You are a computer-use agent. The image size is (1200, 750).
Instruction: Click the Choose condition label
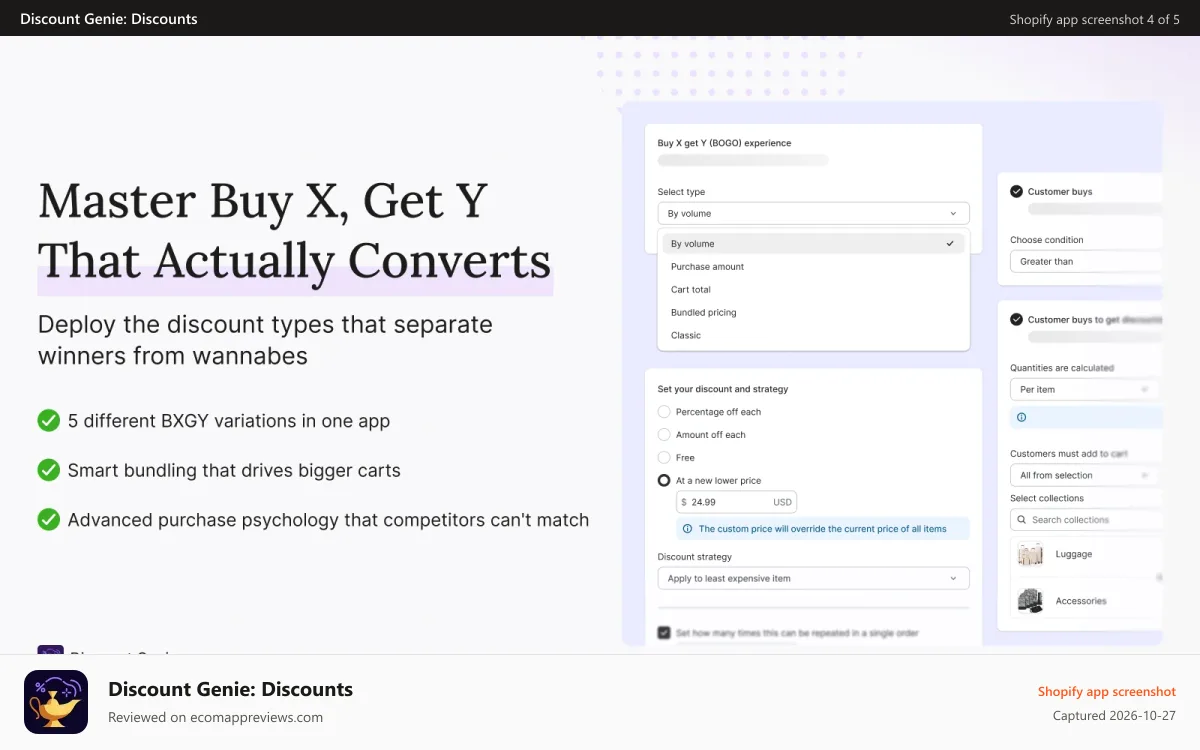[1047, 240]
